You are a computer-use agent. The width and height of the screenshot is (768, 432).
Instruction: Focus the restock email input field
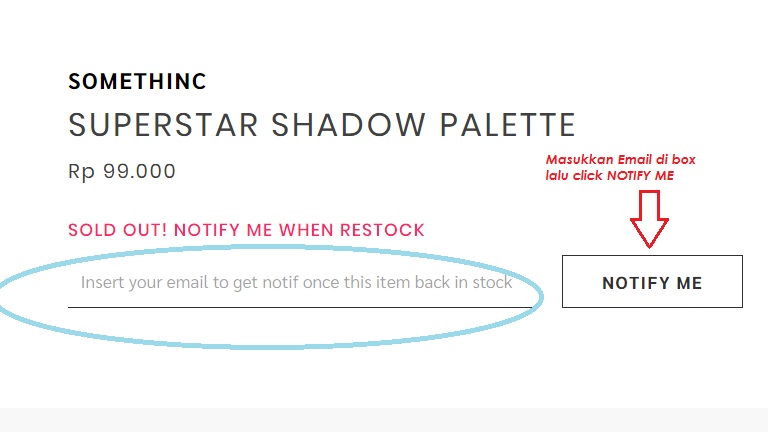pos(300,283)
